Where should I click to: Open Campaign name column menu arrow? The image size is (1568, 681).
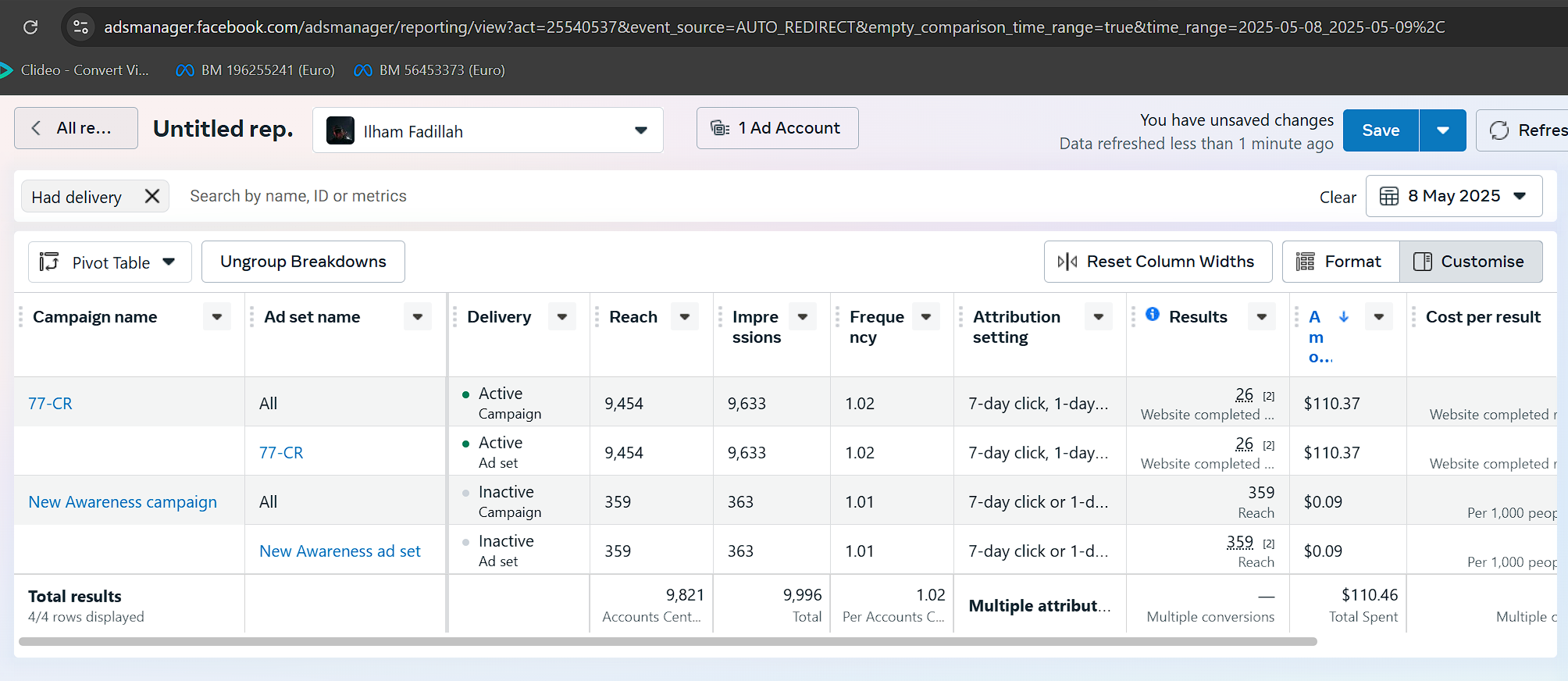point(217,316)
